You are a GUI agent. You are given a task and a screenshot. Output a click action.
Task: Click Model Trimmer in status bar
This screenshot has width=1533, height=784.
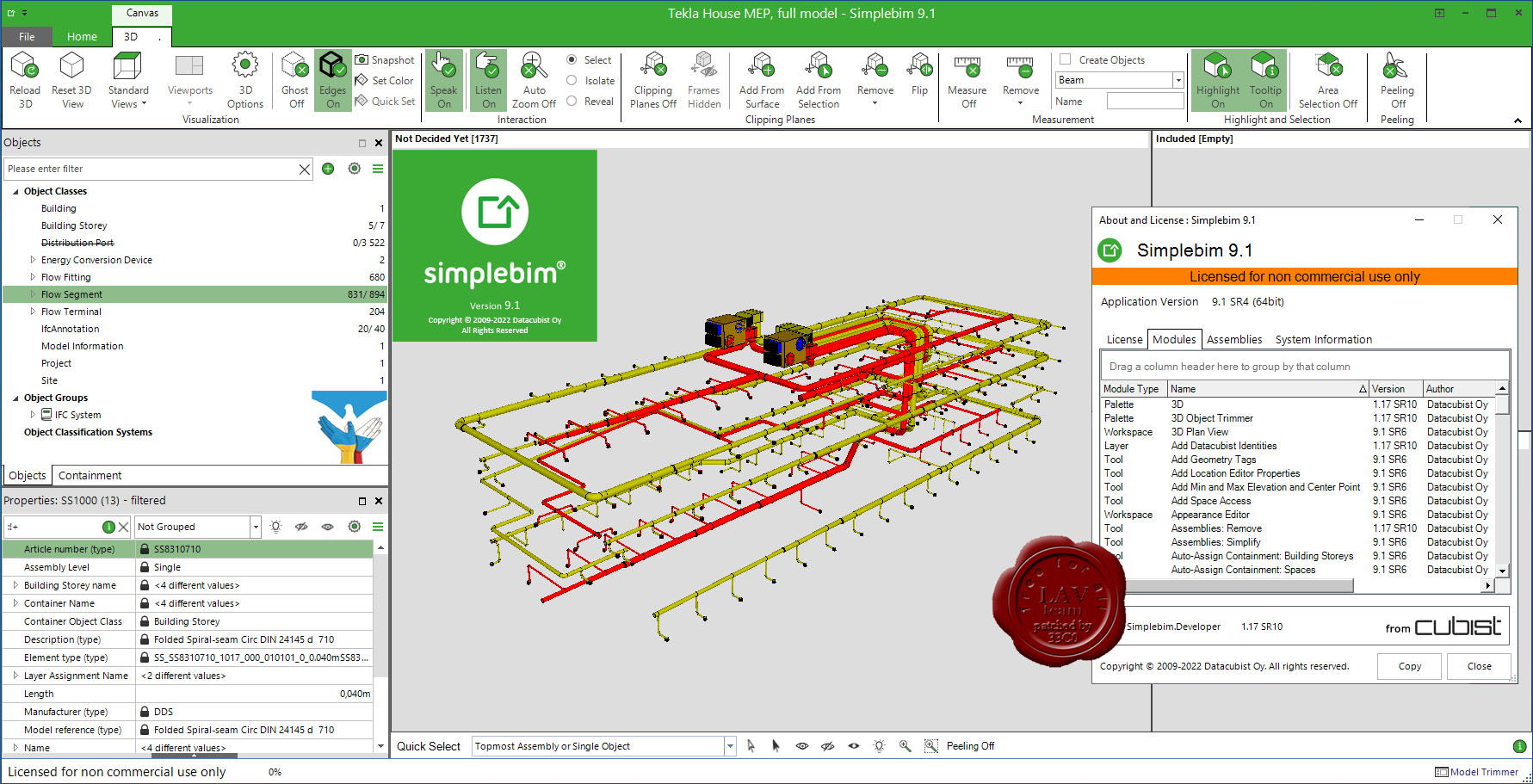click(x=1476, y=772)
